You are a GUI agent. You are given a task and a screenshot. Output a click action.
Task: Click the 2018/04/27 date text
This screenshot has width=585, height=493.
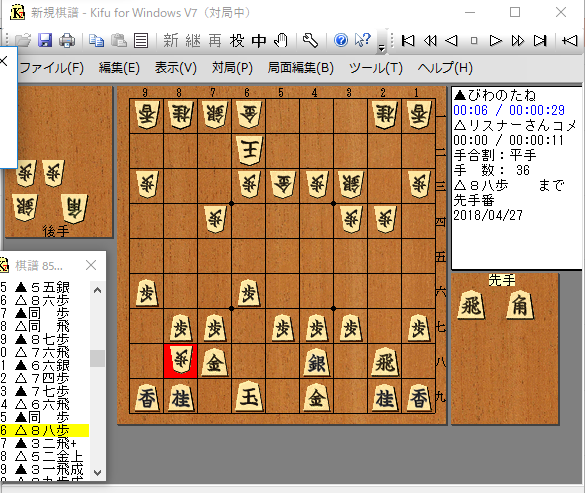point(488,215)
